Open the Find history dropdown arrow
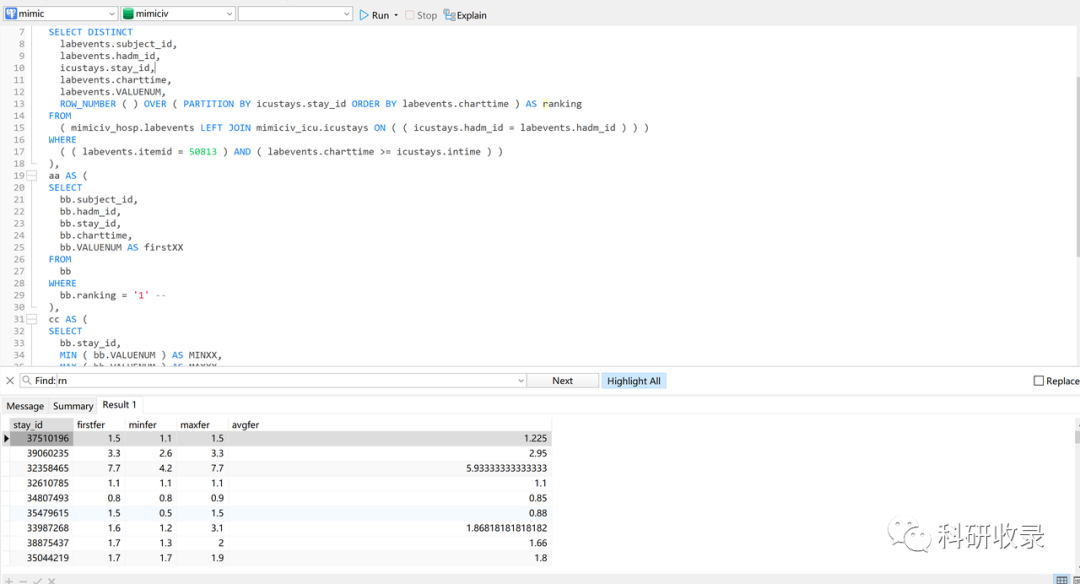Viewport: 1080px width, 584px height. [521, 381]
